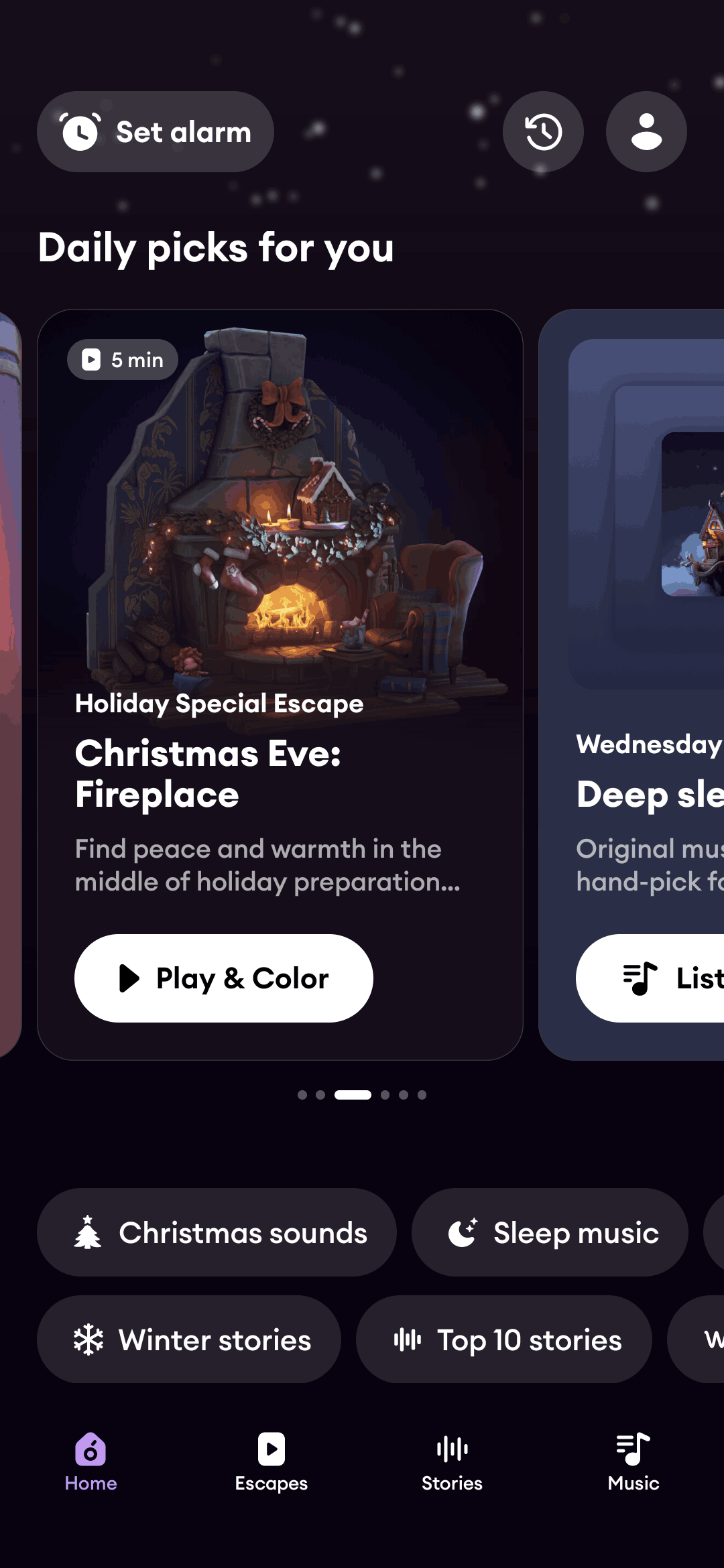The width and height of the screenshot is (724, 1568).
Task: Open the Winter stories category chip
Action: click(189, 1340)
